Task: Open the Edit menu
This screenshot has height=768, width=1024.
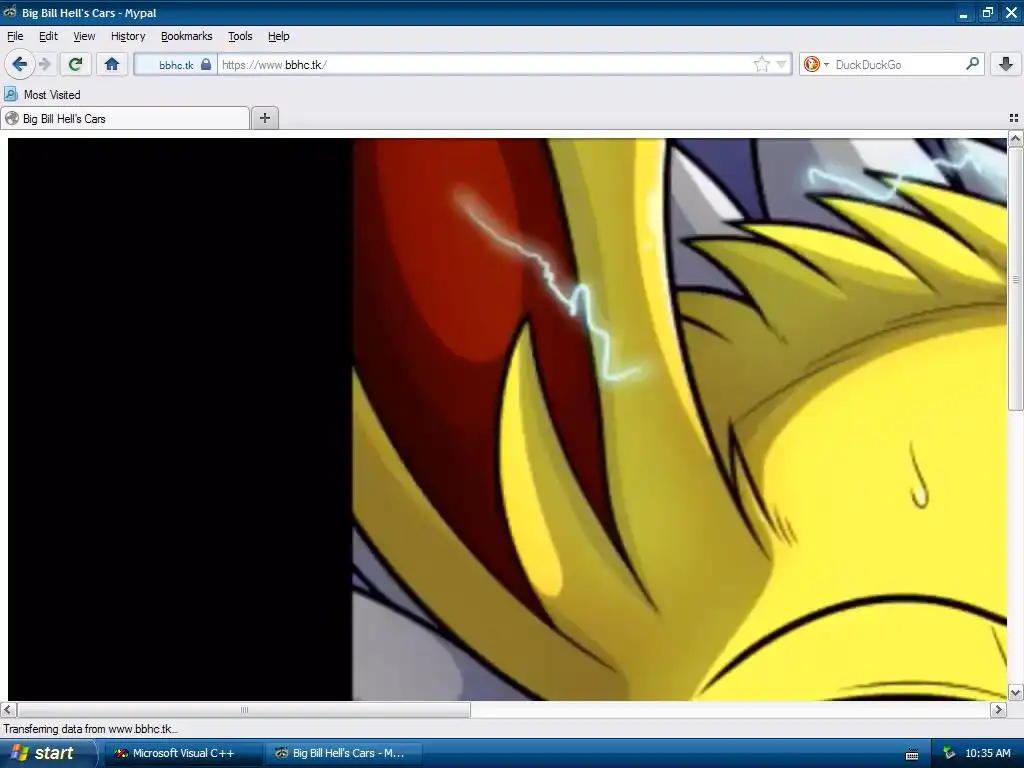Action: 48,36
